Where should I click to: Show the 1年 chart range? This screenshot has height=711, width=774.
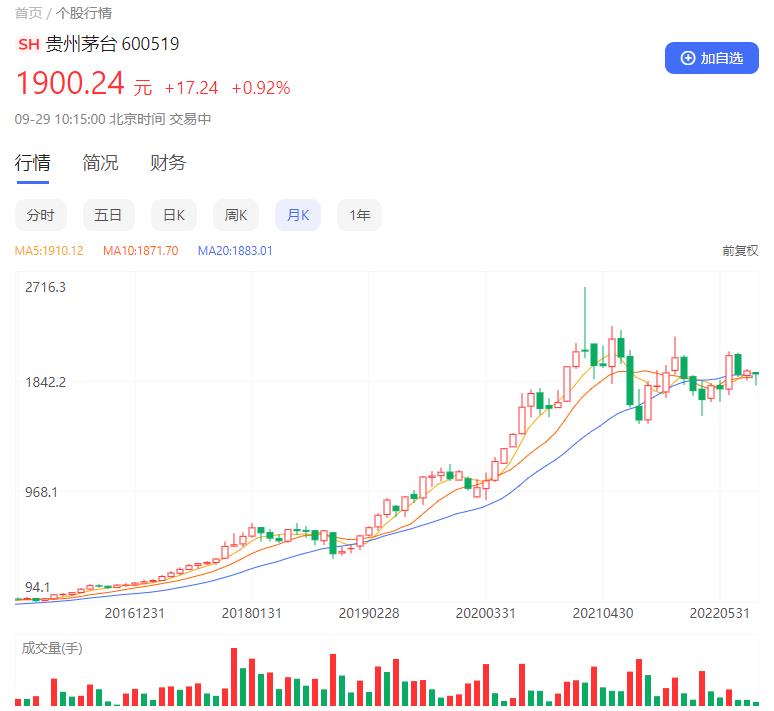pyautogui.click(x=359, y=215)
